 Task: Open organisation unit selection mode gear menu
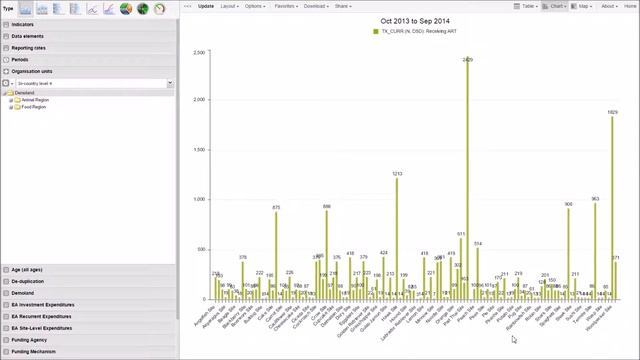pyautogui.click(x=7, y=83)
